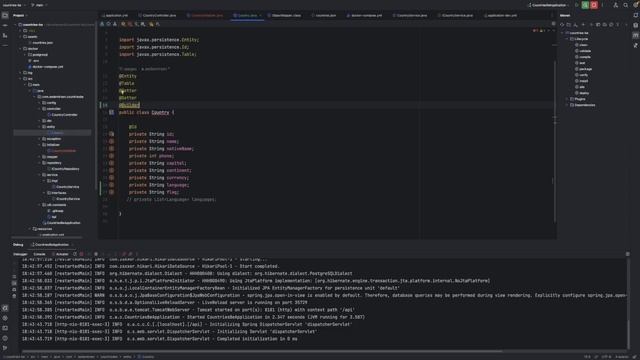Select countries.json in project tree

coord(40,42)
